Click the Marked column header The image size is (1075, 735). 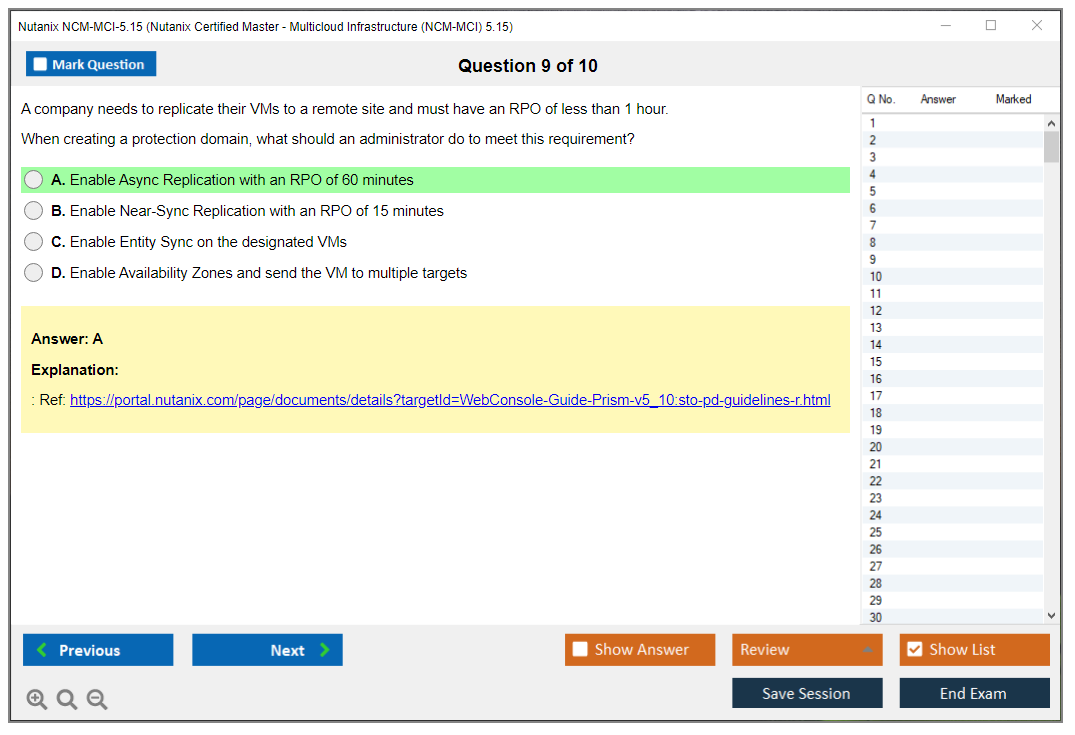pos(1013,99)
